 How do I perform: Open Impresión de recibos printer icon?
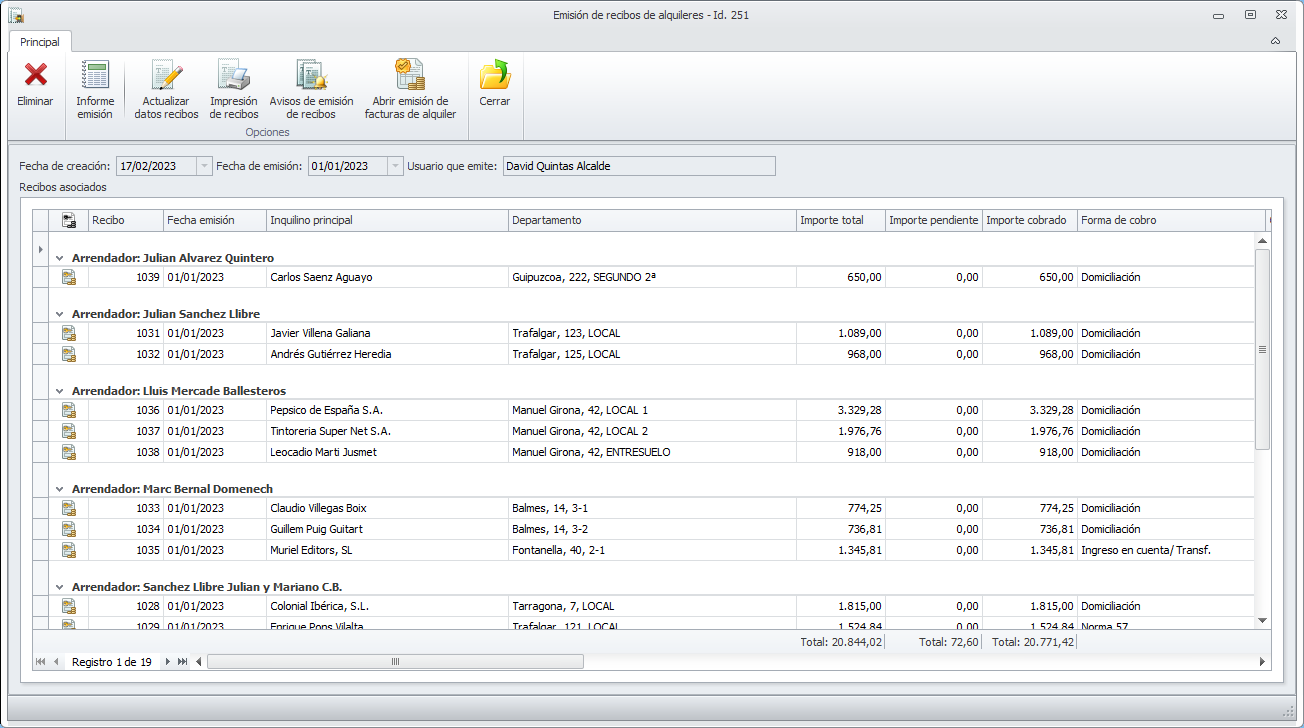[234, 76]
